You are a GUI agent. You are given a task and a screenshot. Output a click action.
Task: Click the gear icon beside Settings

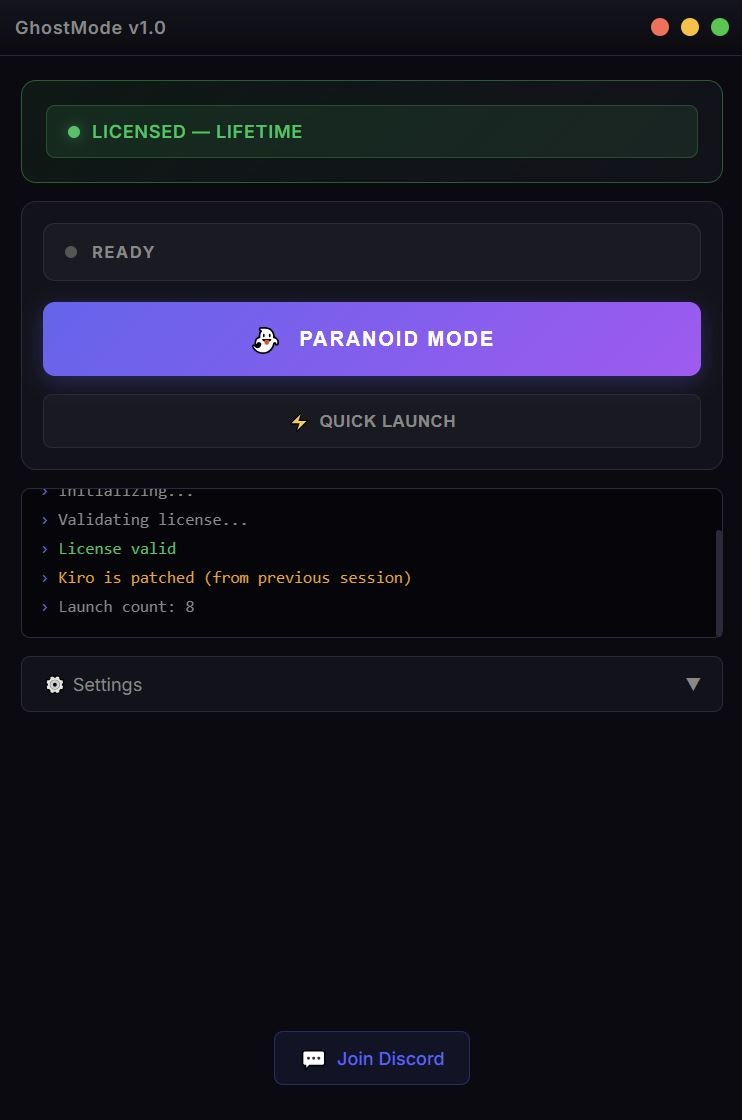tap(55, 684)
